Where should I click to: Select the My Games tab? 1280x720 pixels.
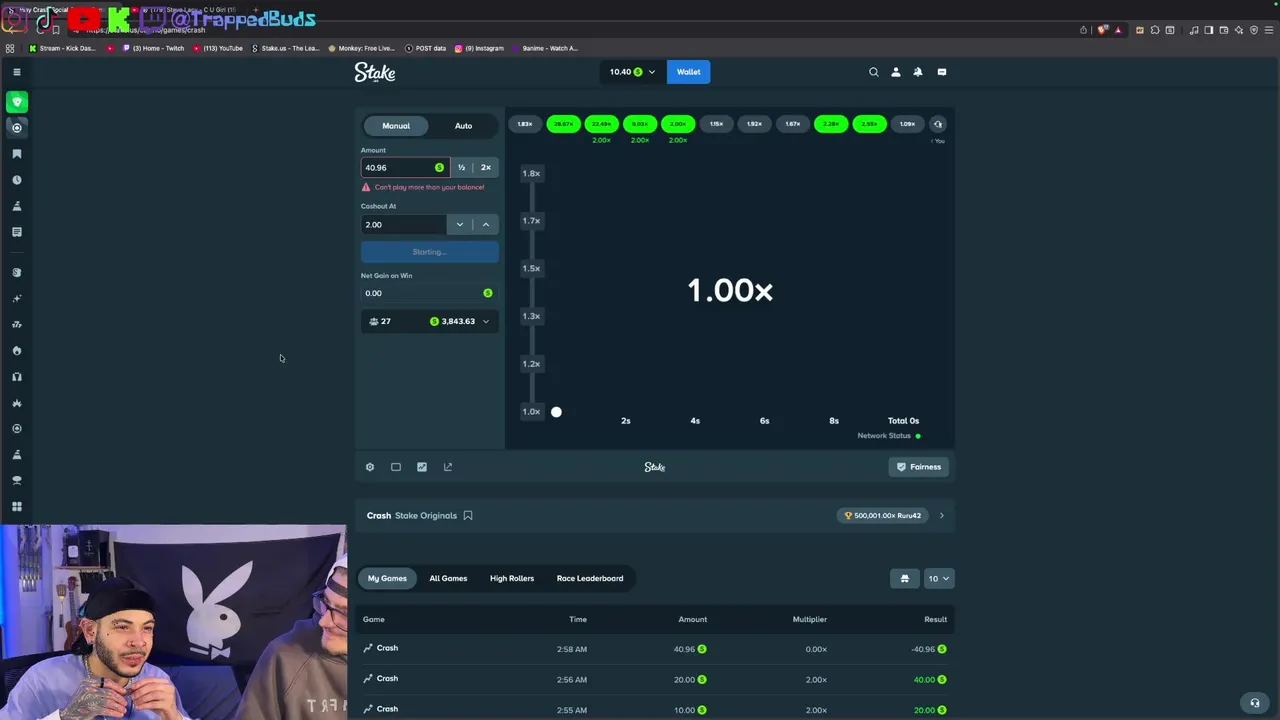click(x=387, y=578)
